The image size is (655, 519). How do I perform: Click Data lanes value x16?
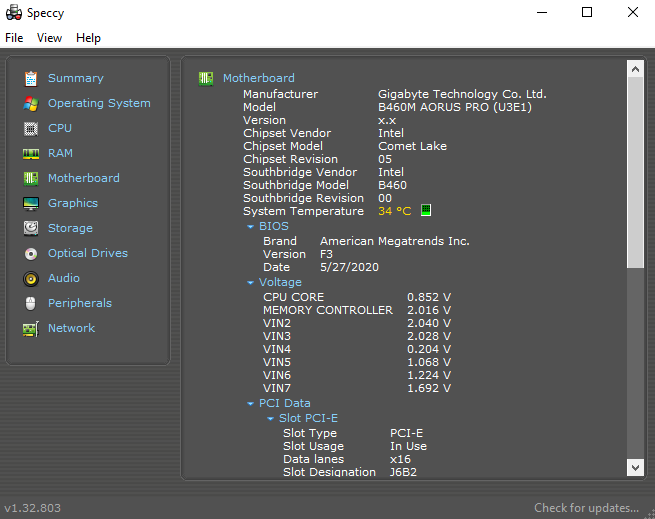click(x=400, y=459)
